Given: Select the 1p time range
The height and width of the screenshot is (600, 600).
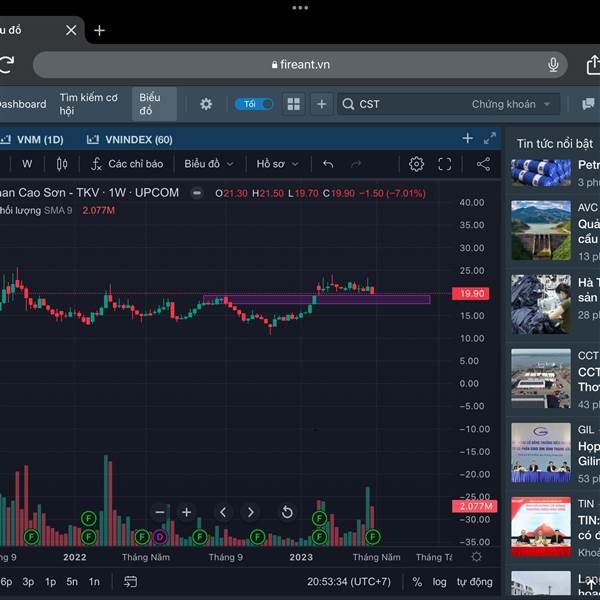Looking at the screenshot, I should 51,582.
